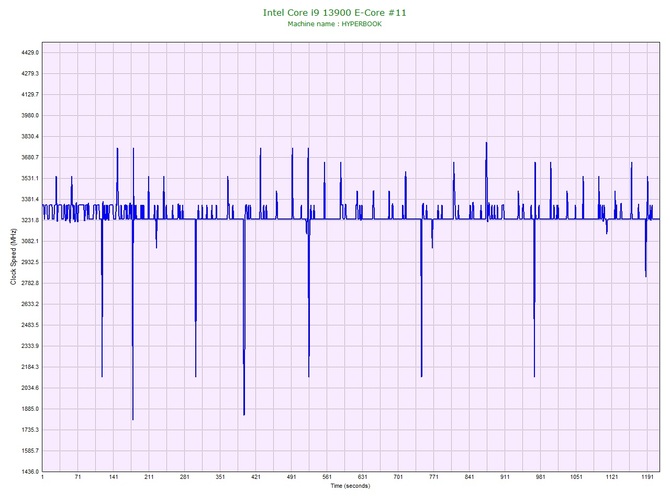Screen dimensions: 670x503
Task: Select the 631 seconds x-axis label
Action: pyautogui.click(x=362, y=477)
